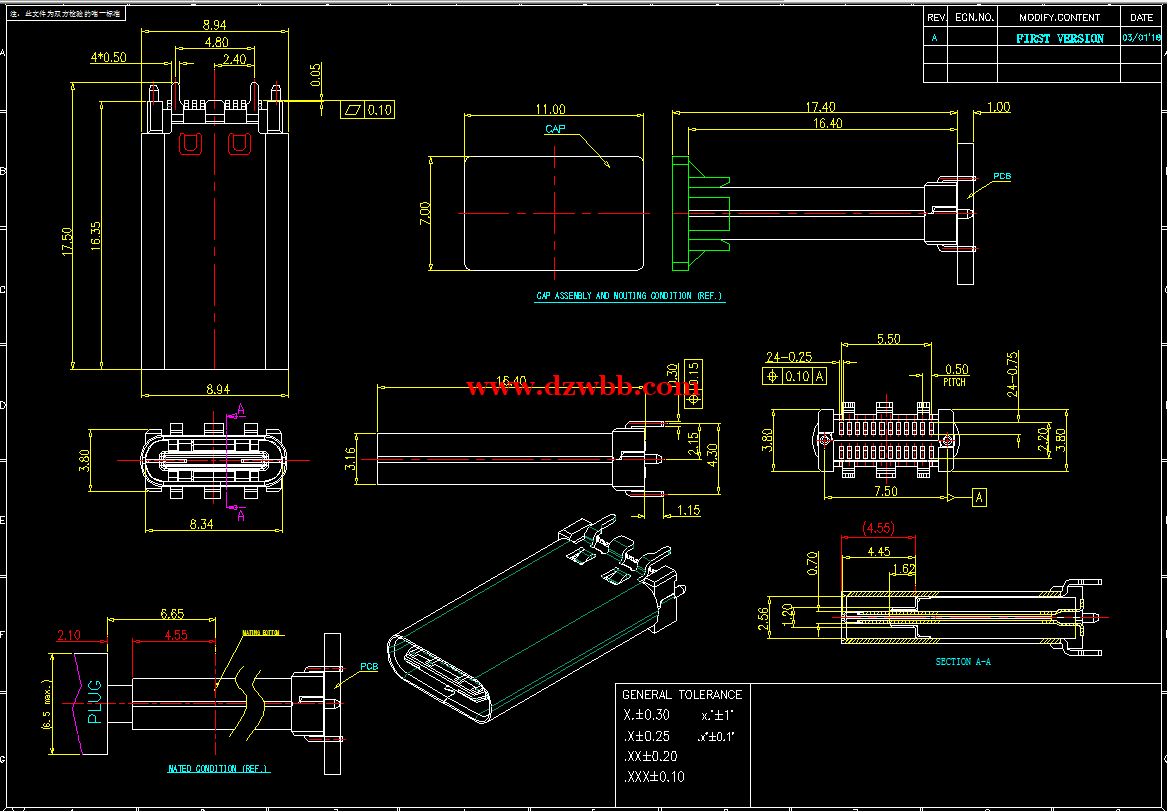The image size is (1167, 811).
Task: Select the (6.5 max.) vertical dimension
Action: tap(46, 705)
